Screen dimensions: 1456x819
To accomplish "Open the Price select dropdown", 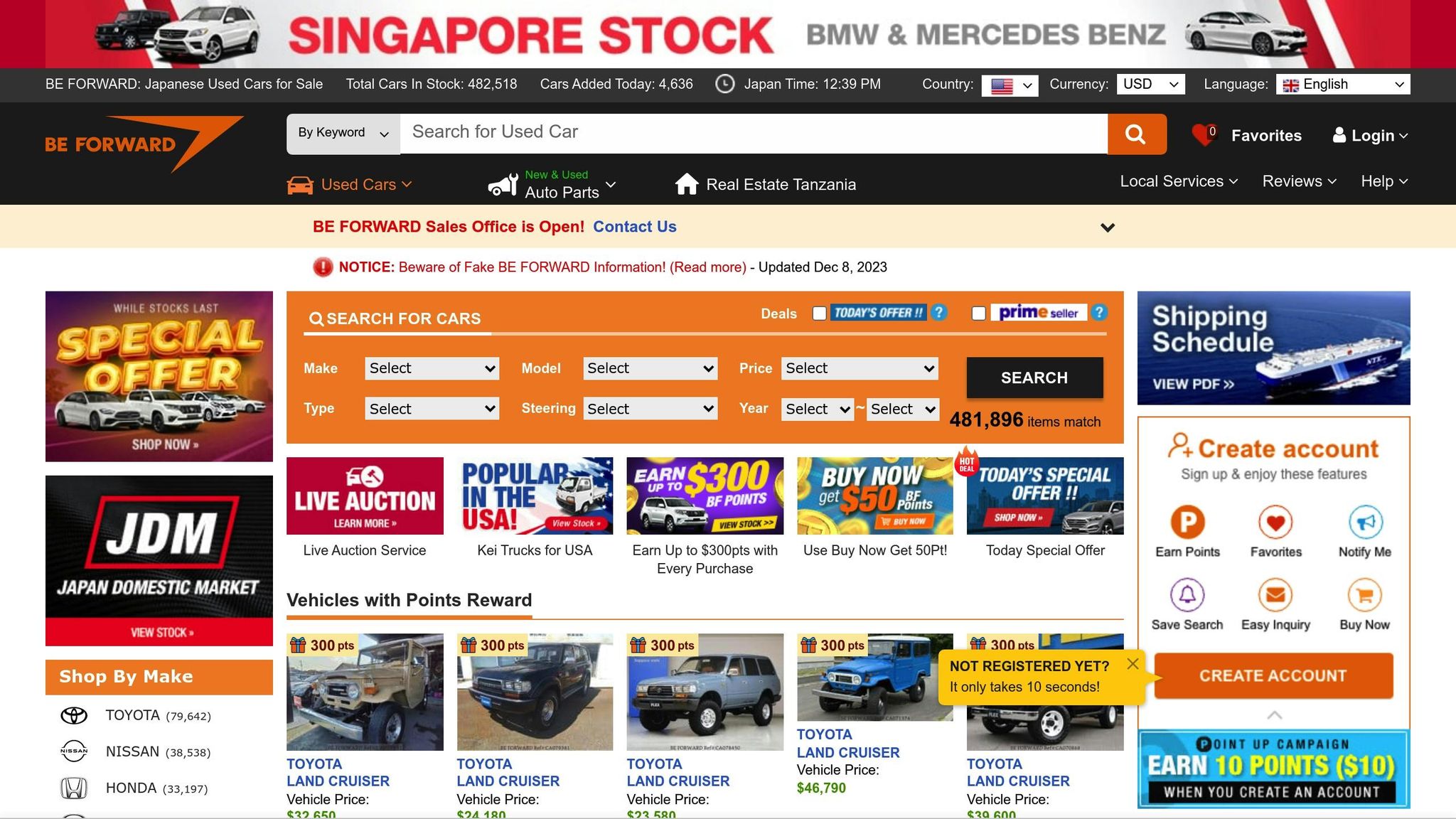I will click(860, 368).
